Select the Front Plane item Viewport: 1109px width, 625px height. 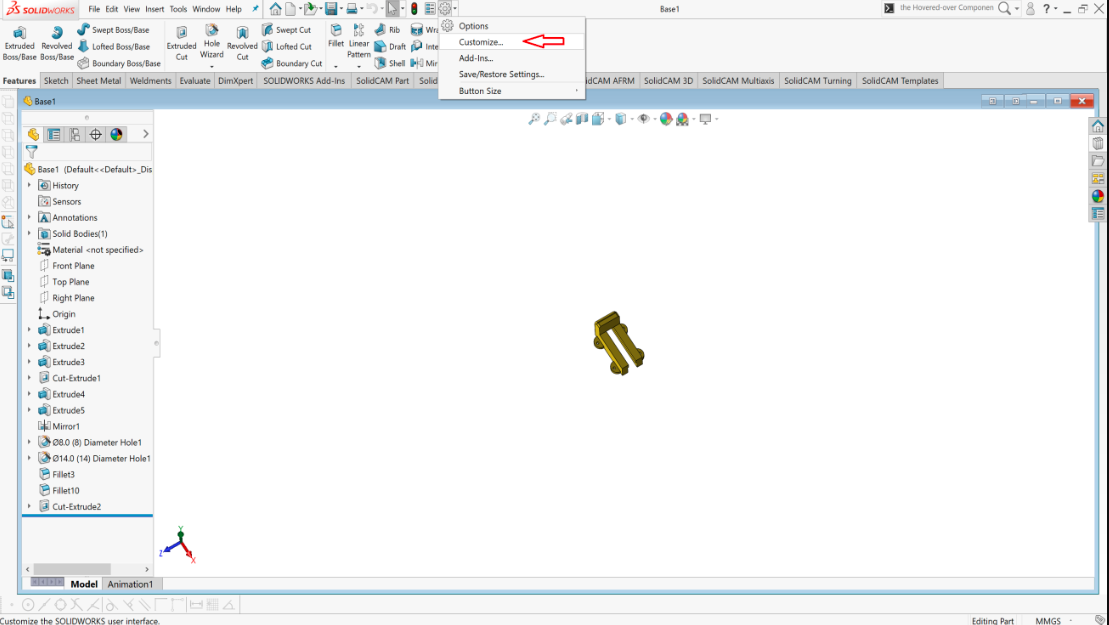66,266
